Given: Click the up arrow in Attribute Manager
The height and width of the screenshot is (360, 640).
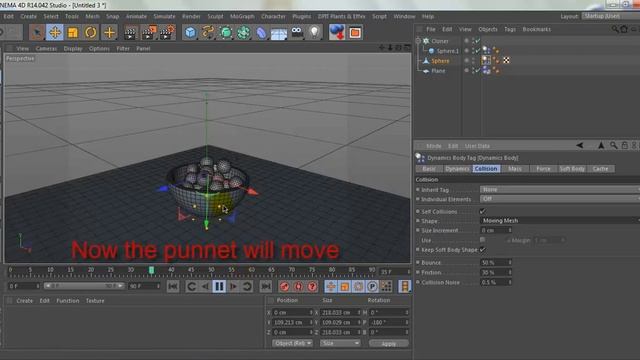Looking at the screenshot, I should point(601,145).
